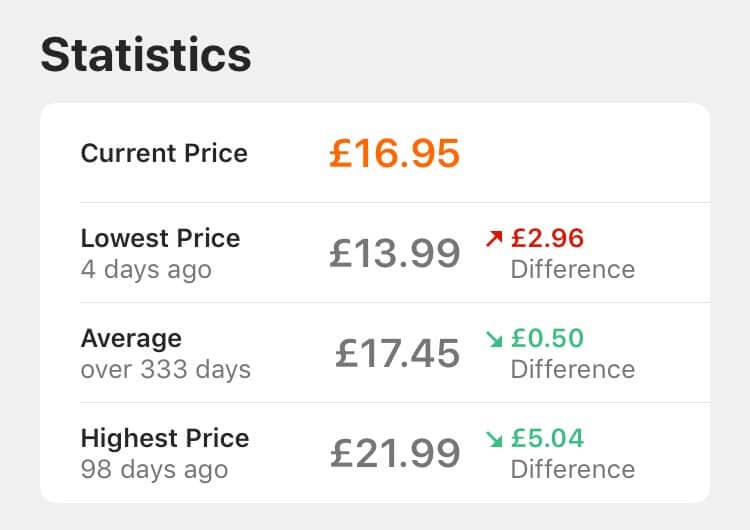Click Difference label under £2.96

pyautogui.click(x=573, y=270)
